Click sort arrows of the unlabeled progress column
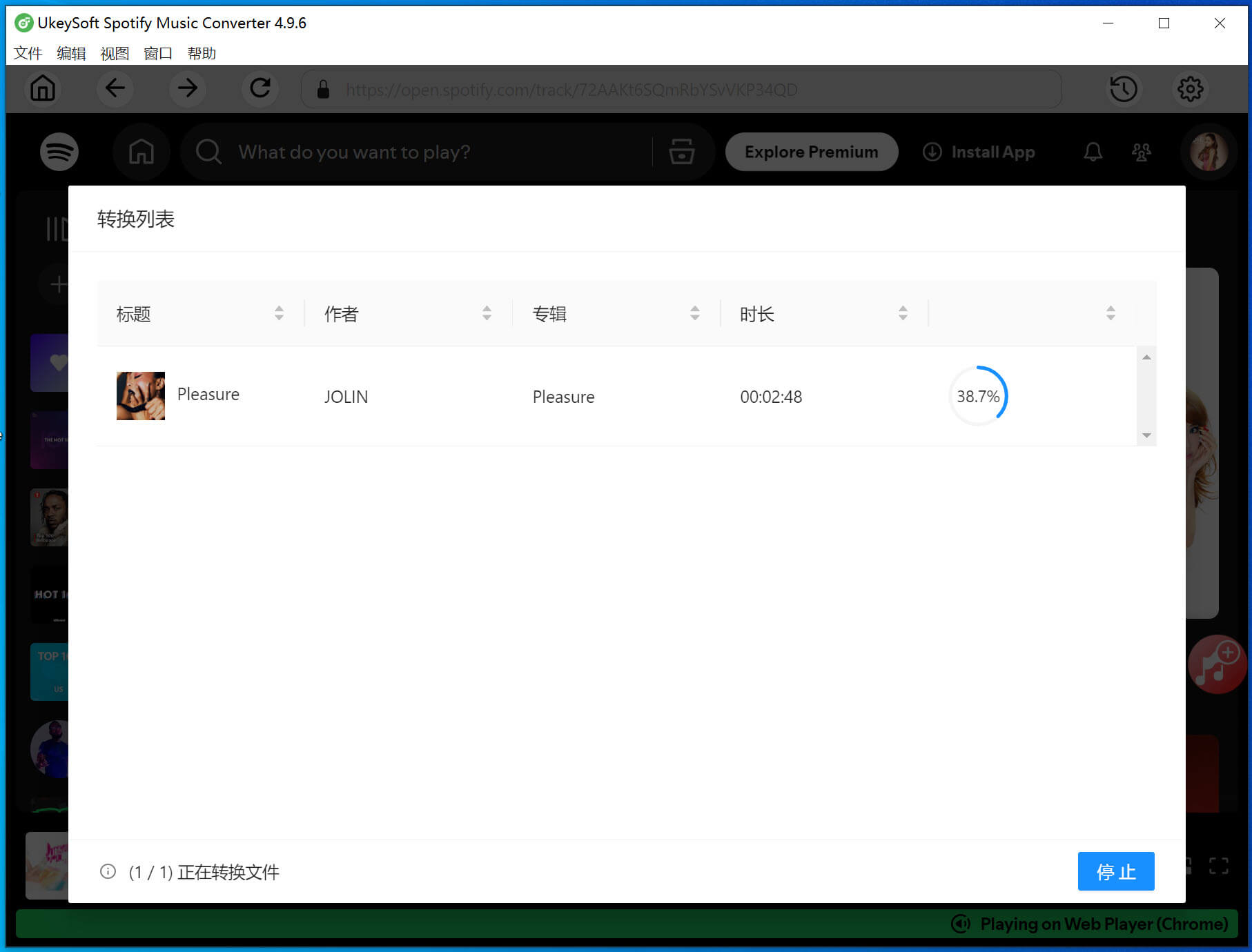Viewport: 1252px width, 952px height. click(x=1111, y=313)
